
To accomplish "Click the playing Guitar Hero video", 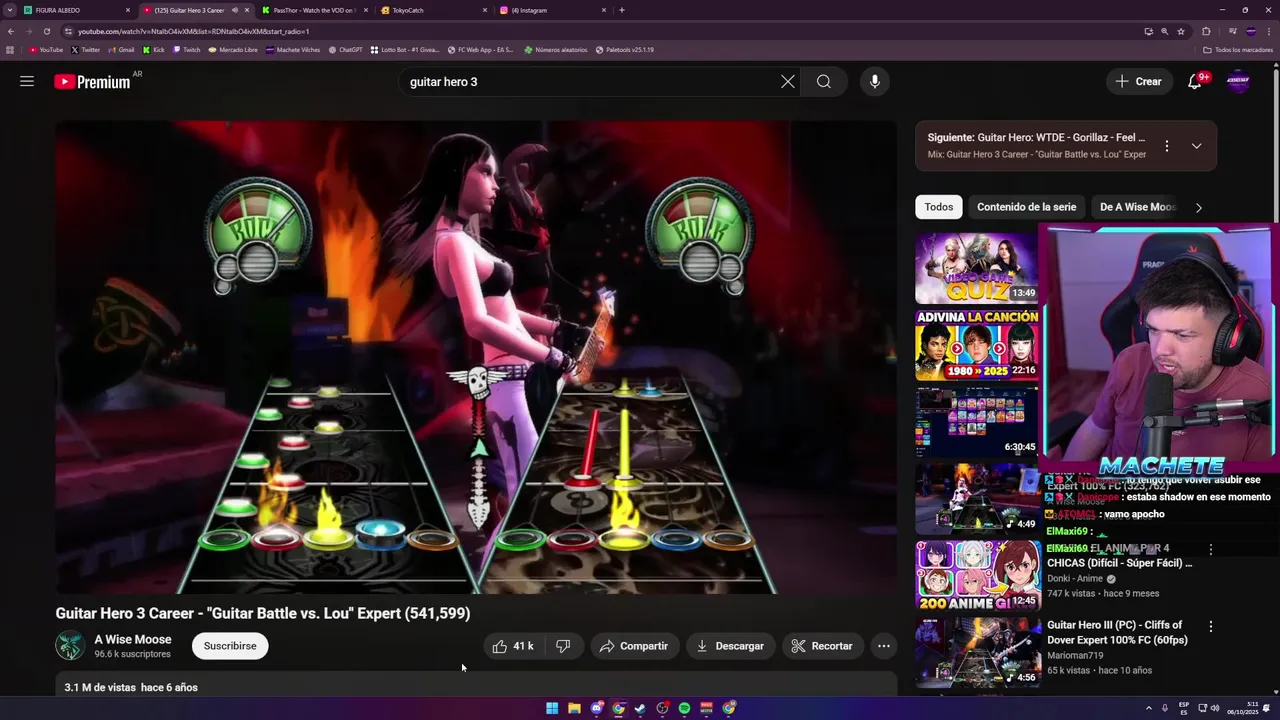I will pyautogui.click(x=476, y=358).
